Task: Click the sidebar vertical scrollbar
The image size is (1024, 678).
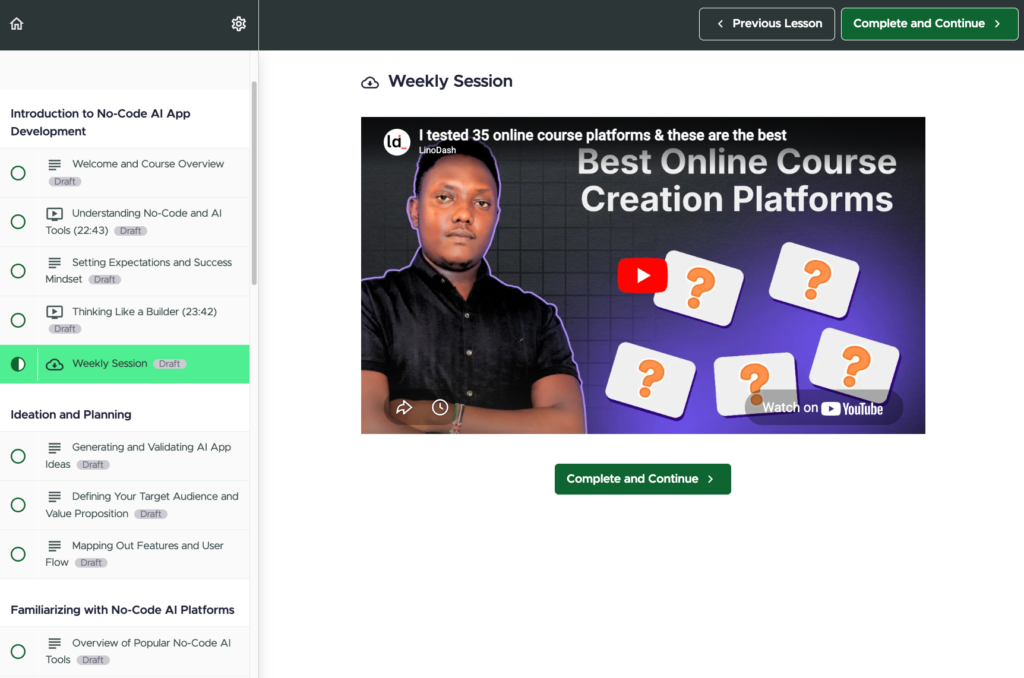Action: 254,180
